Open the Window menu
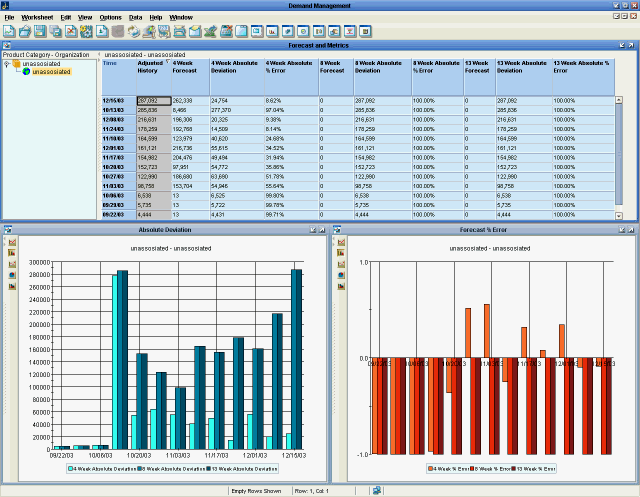The height and width of the screenshot is (497, 640). [x=181, y=18]
